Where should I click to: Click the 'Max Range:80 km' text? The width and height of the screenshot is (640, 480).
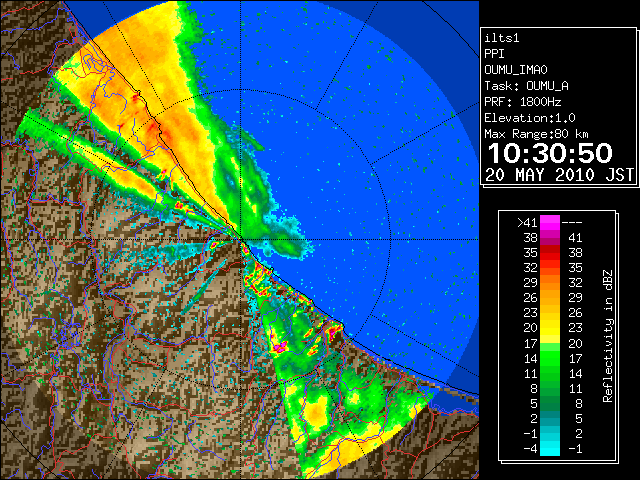click(x=536, y=134)
